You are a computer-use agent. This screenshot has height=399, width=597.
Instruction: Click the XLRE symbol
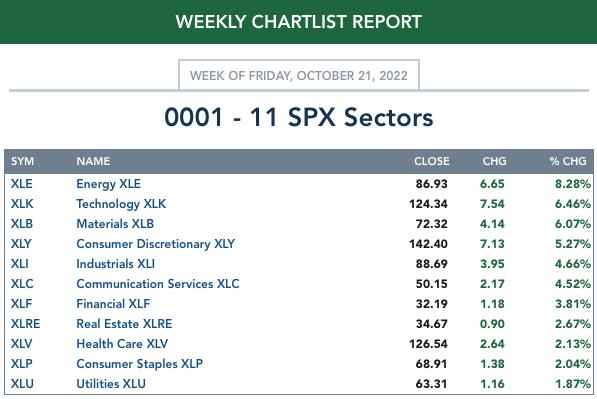click(25, 324)
